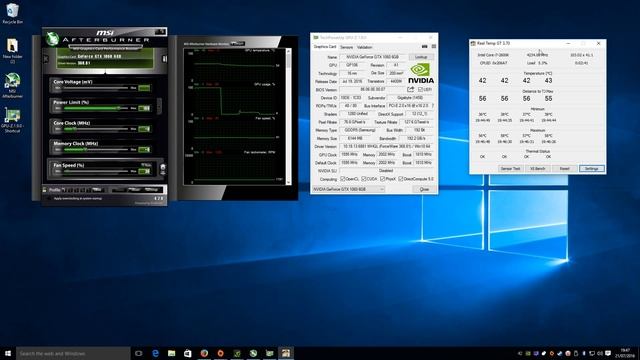This screenshot has width=640, height=360.
Task: Click the BIOS export share icon in GPU-Z
Action: click(x=411, y=89)
